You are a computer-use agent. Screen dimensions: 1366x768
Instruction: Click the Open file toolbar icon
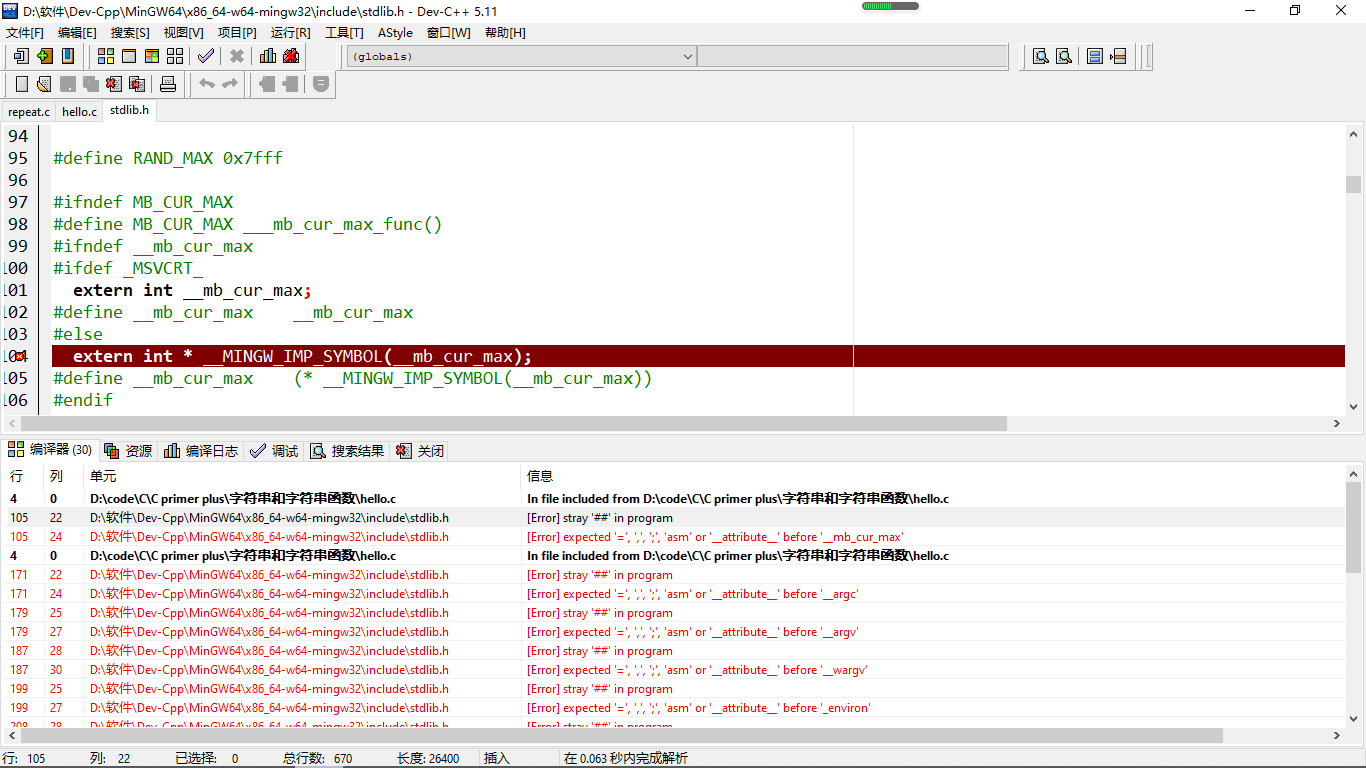pos(44,84)
